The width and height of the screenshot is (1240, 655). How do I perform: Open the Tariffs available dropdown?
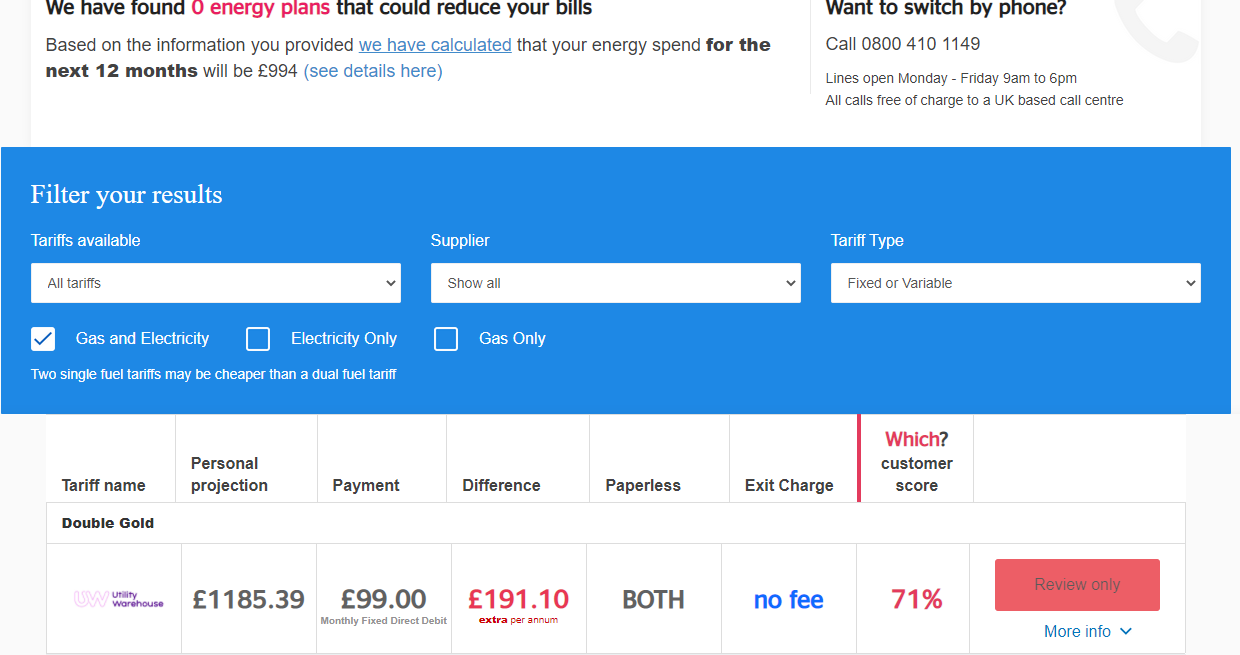[x=216, y=283]
